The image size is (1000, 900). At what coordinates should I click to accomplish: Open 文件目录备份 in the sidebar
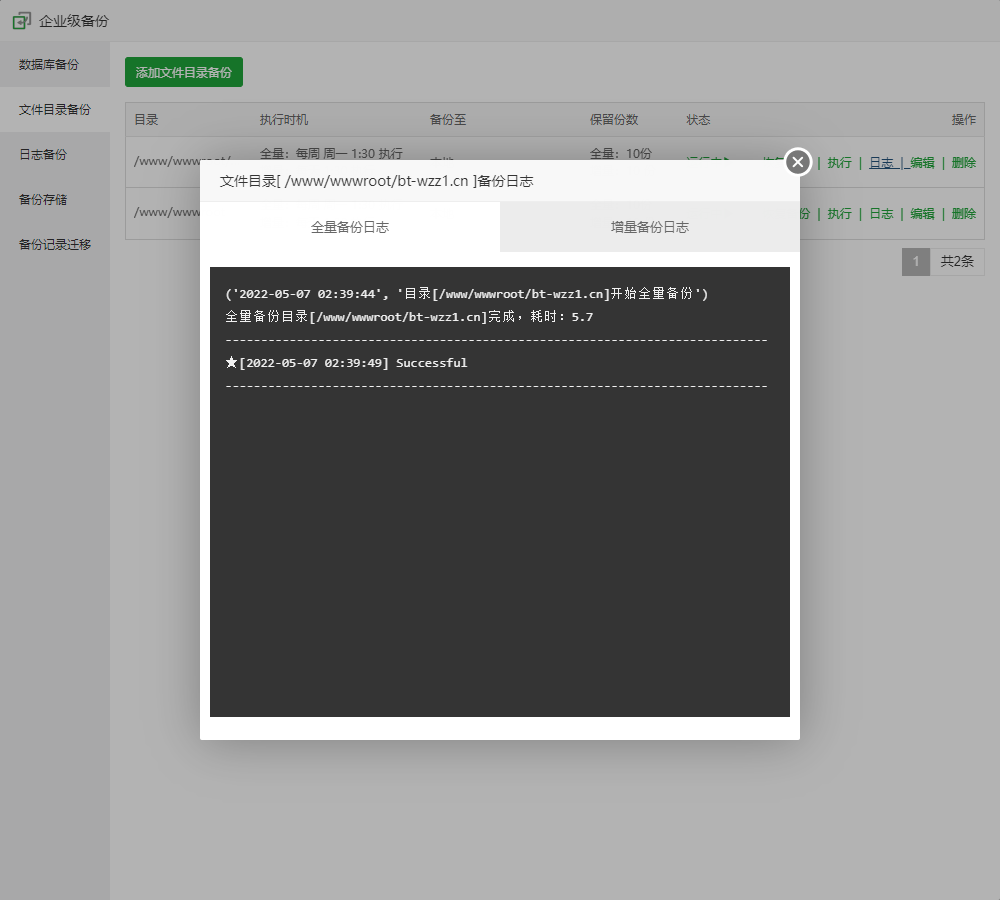[55, 110]
